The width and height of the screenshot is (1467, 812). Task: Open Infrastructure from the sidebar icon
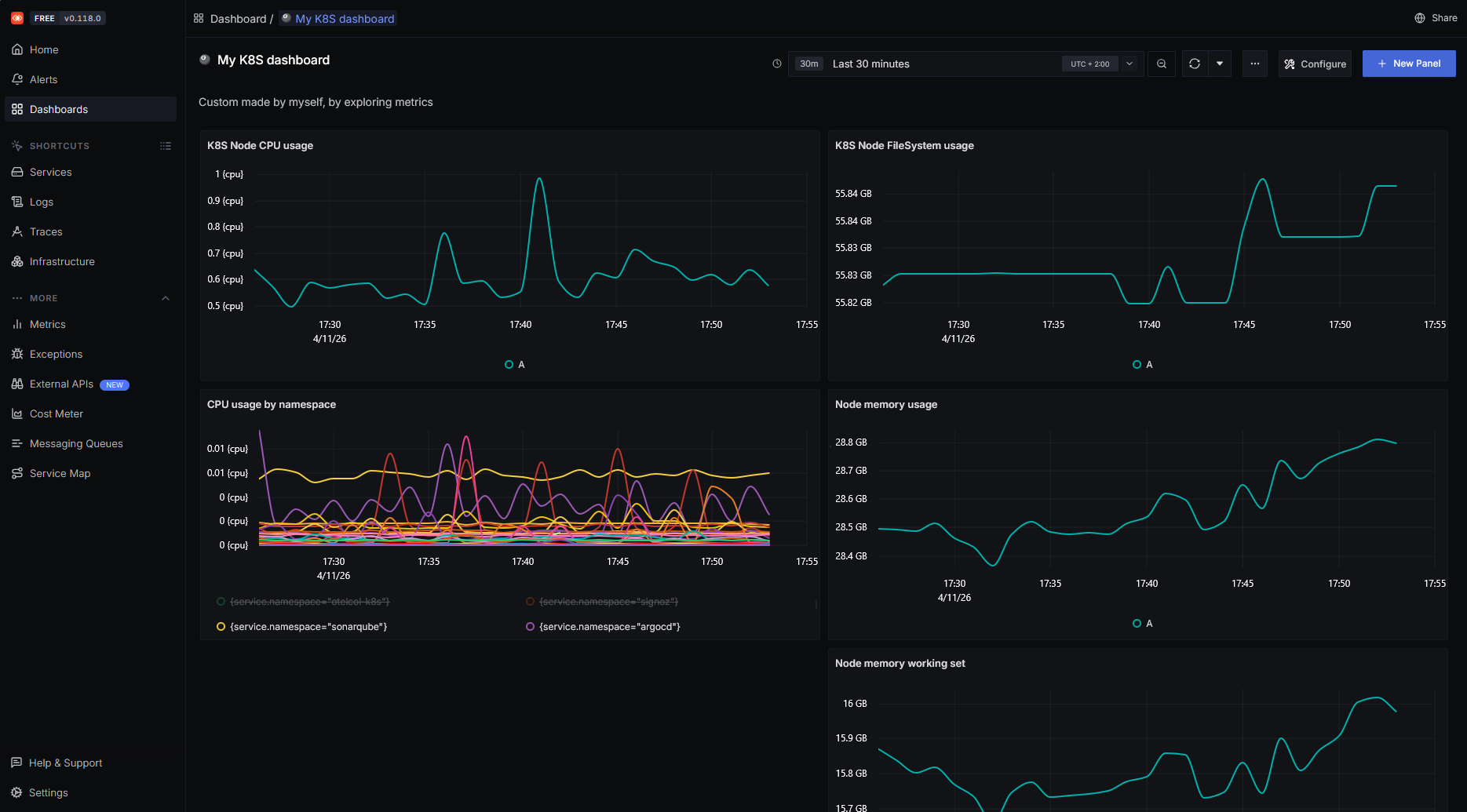[17, 261]
